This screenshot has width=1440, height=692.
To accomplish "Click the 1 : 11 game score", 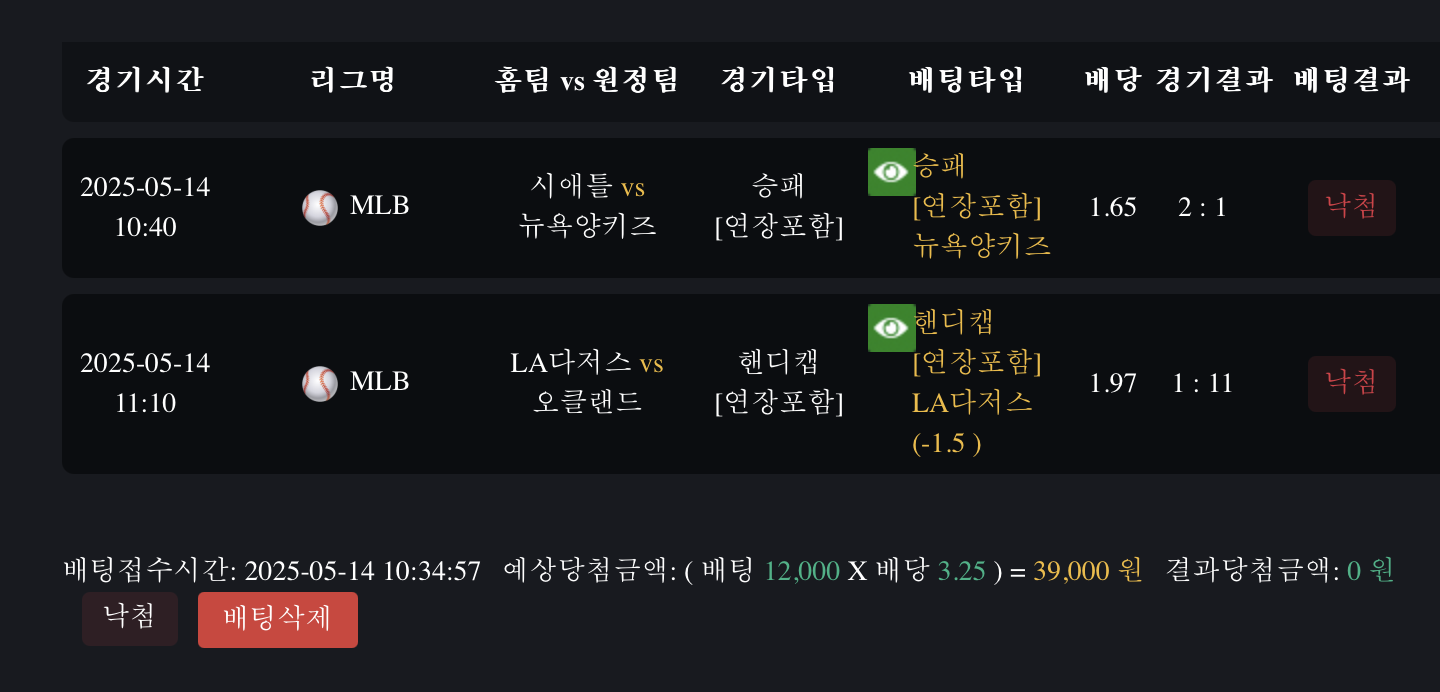I will coord(1203,384).
